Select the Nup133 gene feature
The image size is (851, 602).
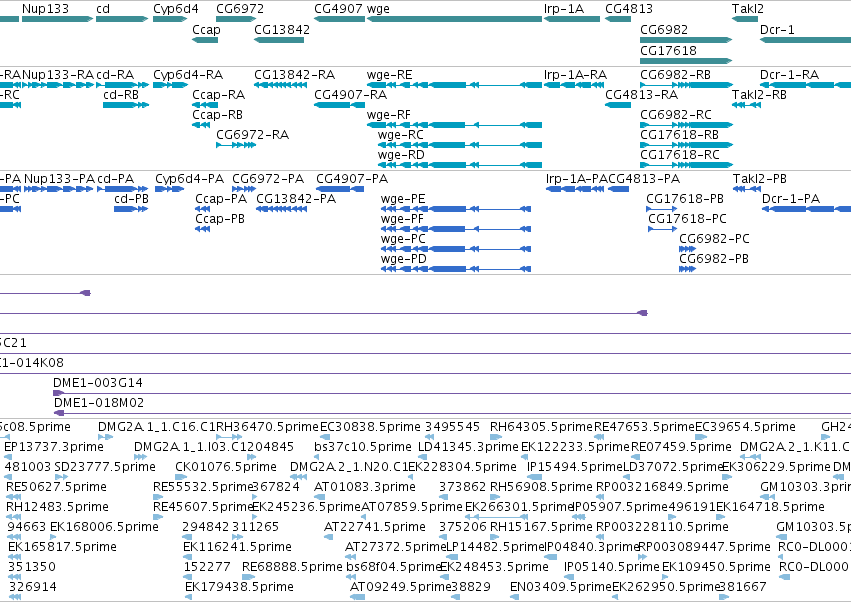[57, 19]
